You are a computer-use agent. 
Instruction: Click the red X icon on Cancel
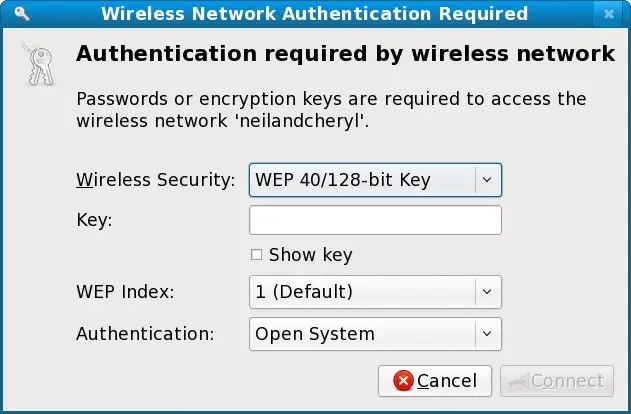[403, 381]
